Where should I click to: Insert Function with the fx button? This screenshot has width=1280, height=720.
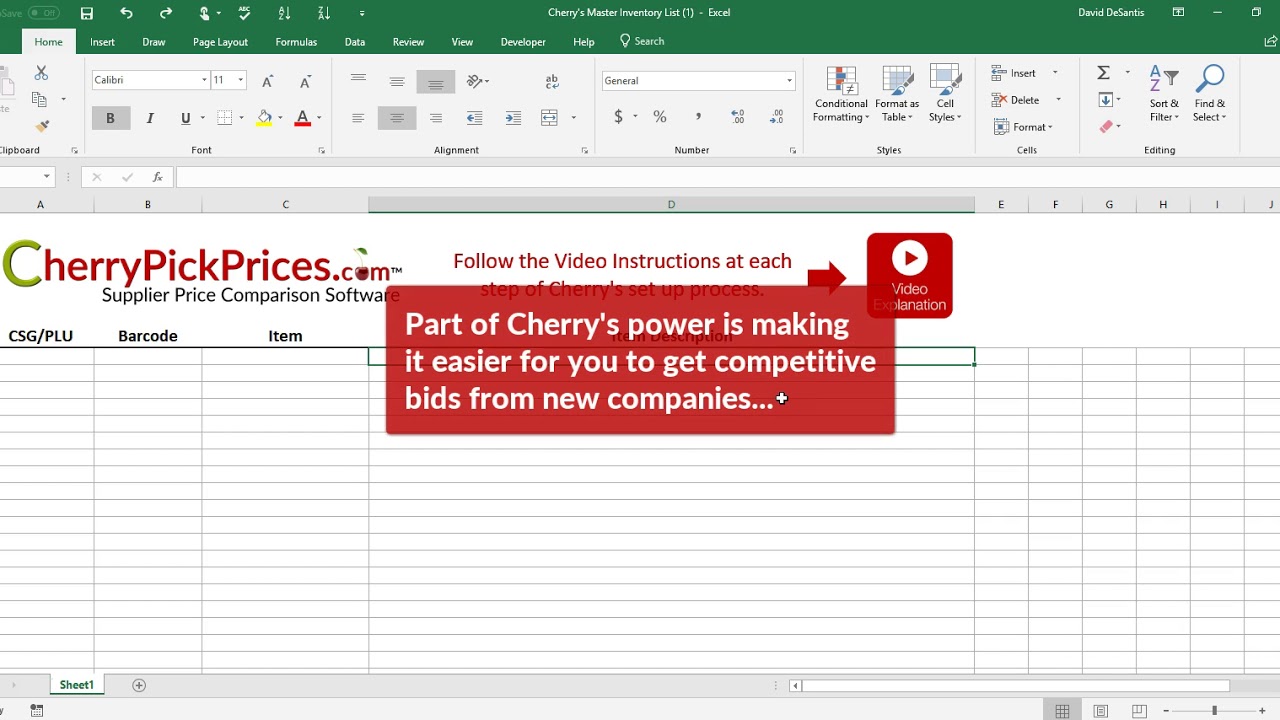click(x=157, y=177)
